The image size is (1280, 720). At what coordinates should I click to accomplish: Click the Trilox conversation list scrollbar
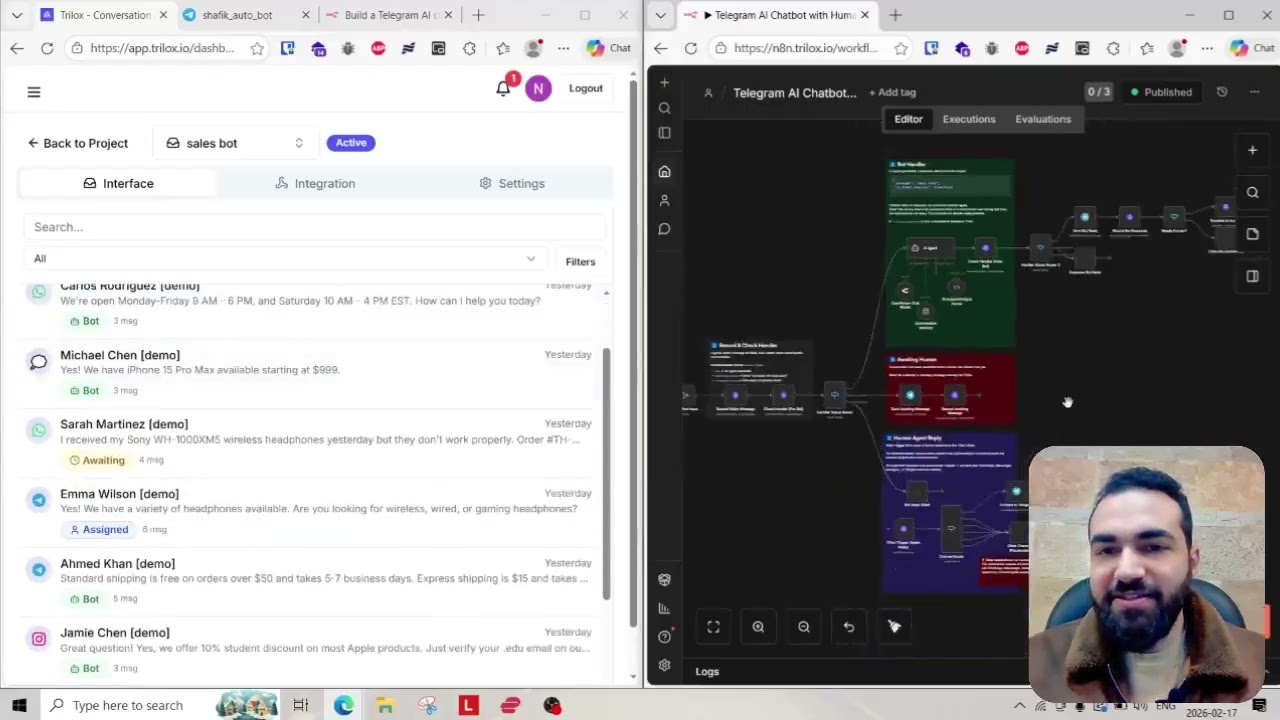[x=606, y=472]
